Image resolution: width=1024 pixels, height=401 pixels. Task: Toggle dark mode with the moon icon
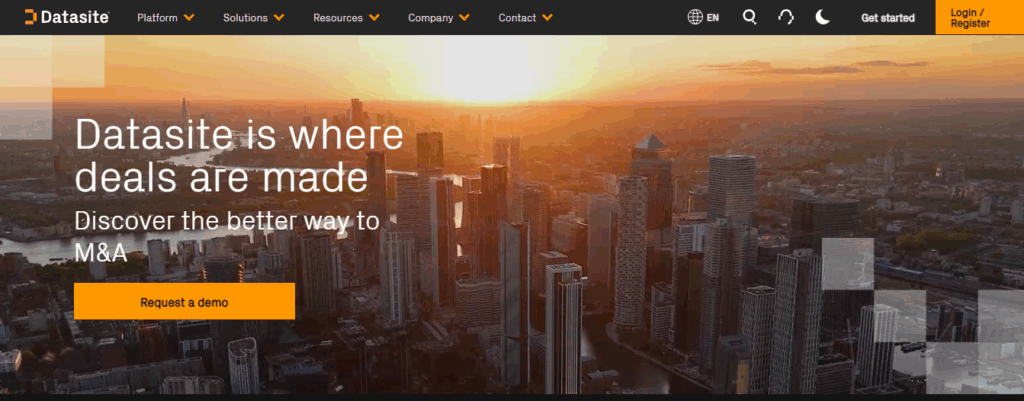[822, 17]
